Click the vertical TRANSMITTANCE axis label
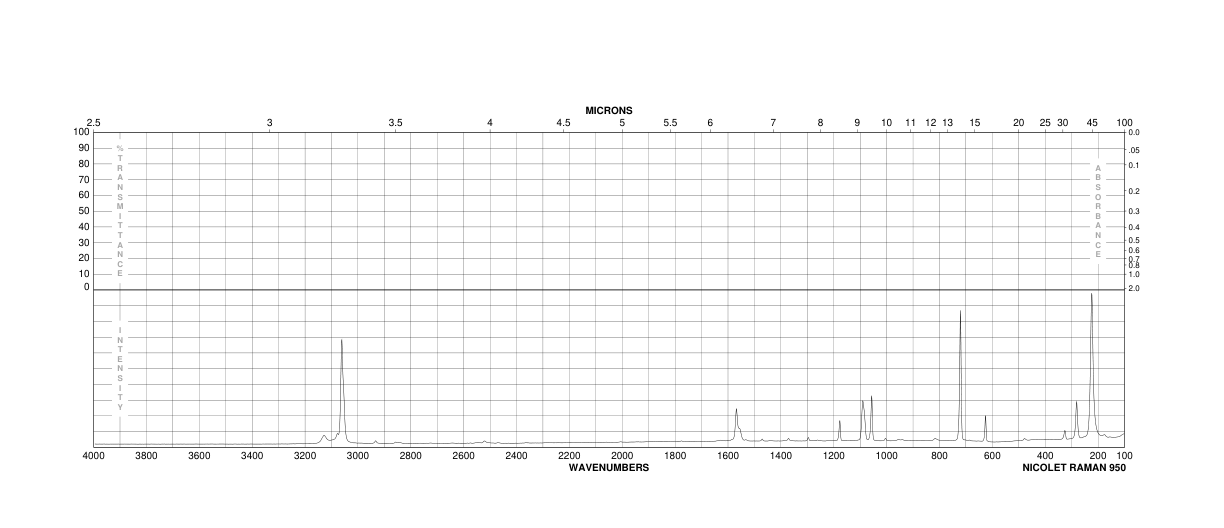The height and width of the screenshot is (528, 1224). 120,210
